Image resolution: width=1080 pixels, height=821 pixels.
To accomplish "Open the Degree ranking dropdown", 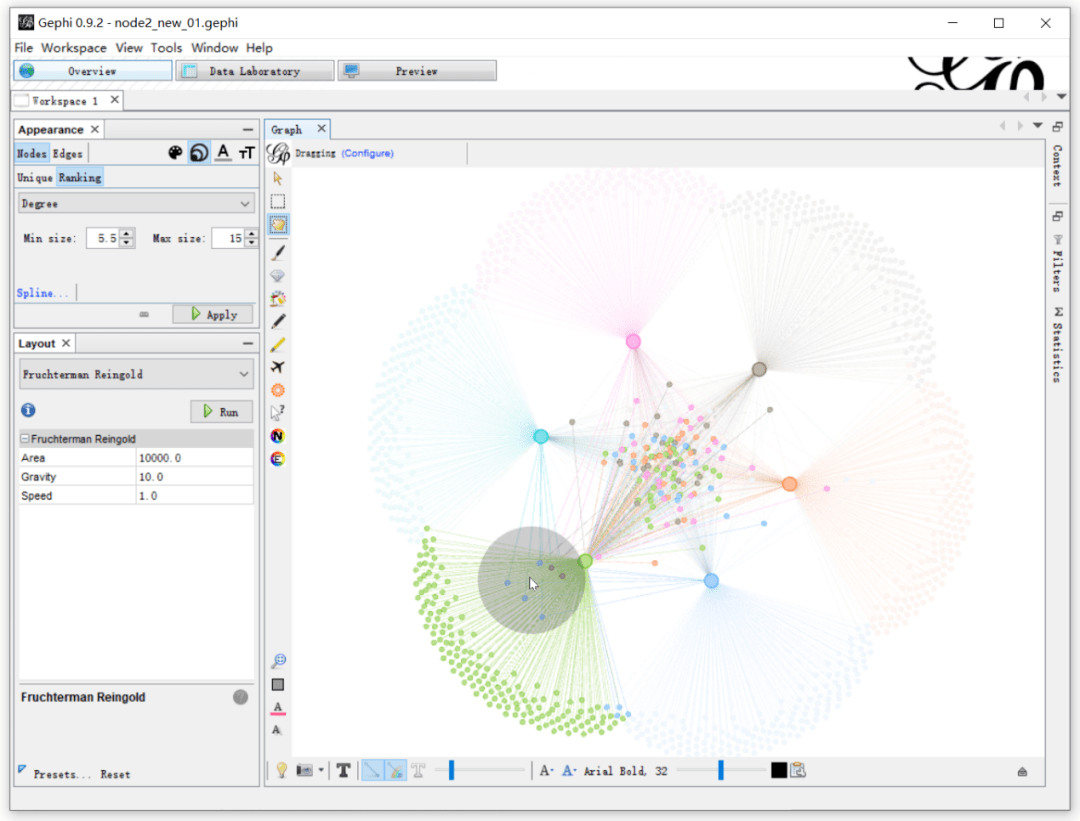I will tap(136, 203).
